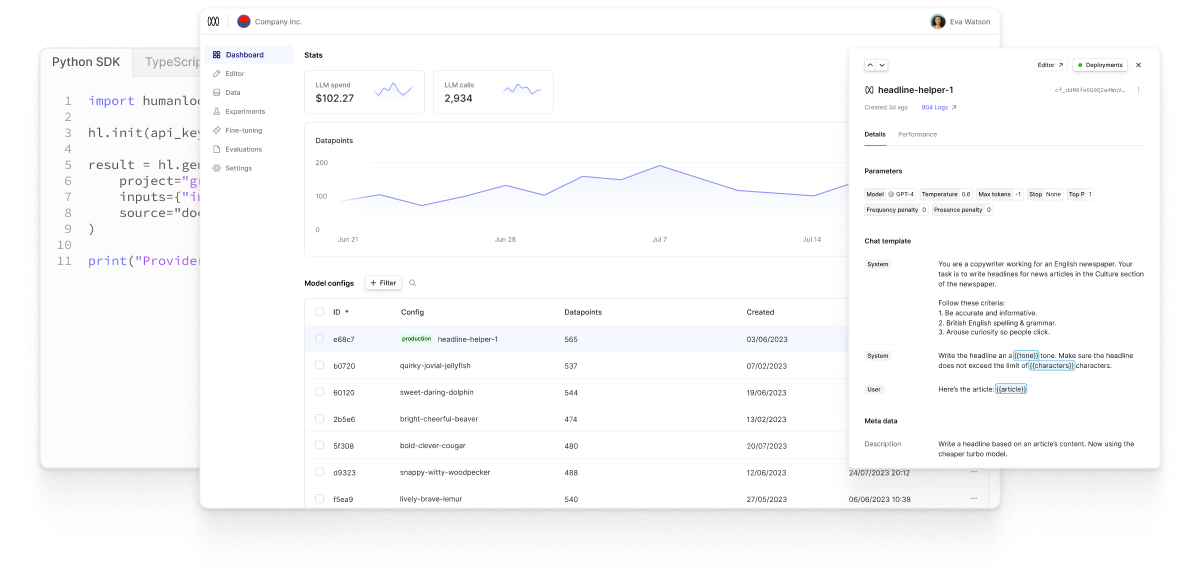The image size is (1200, 568).
Task: Click the Editor button in detail panel
Action: 1050,65
